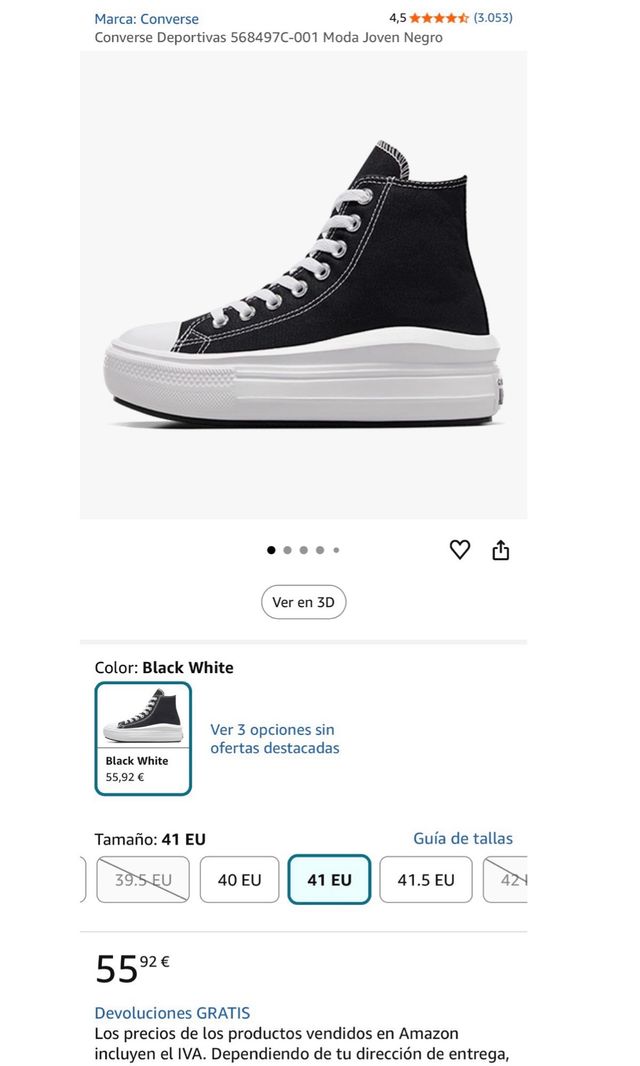Image resolution: width=640 pixels, height=1066 pixels.
Task: Add the sneakers to your wishlist heart
Action: tap(460, 549)
